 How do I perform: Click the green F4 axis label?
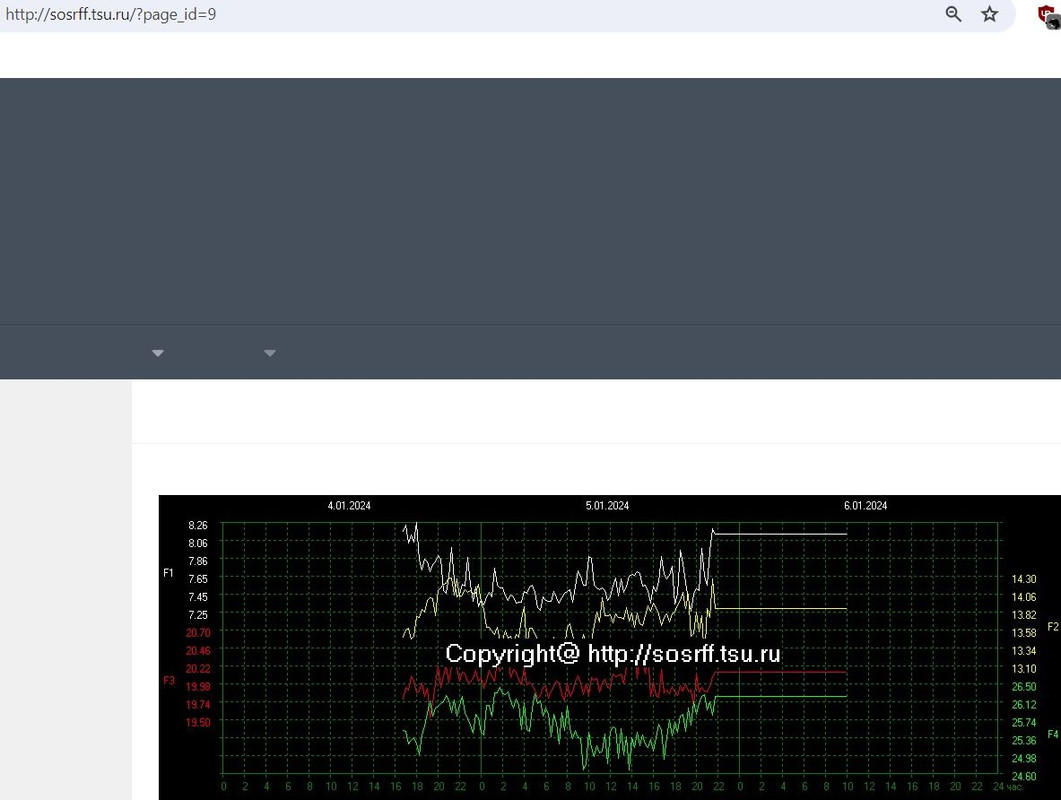pyautogui.click(x=1053, y=734)
